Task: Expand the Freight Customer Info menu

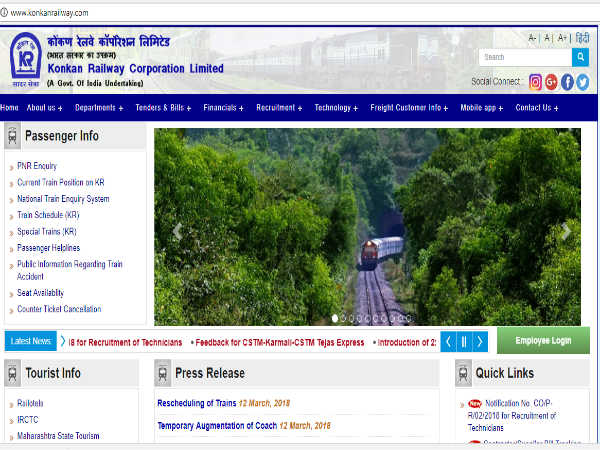Action: click(409, 108)
